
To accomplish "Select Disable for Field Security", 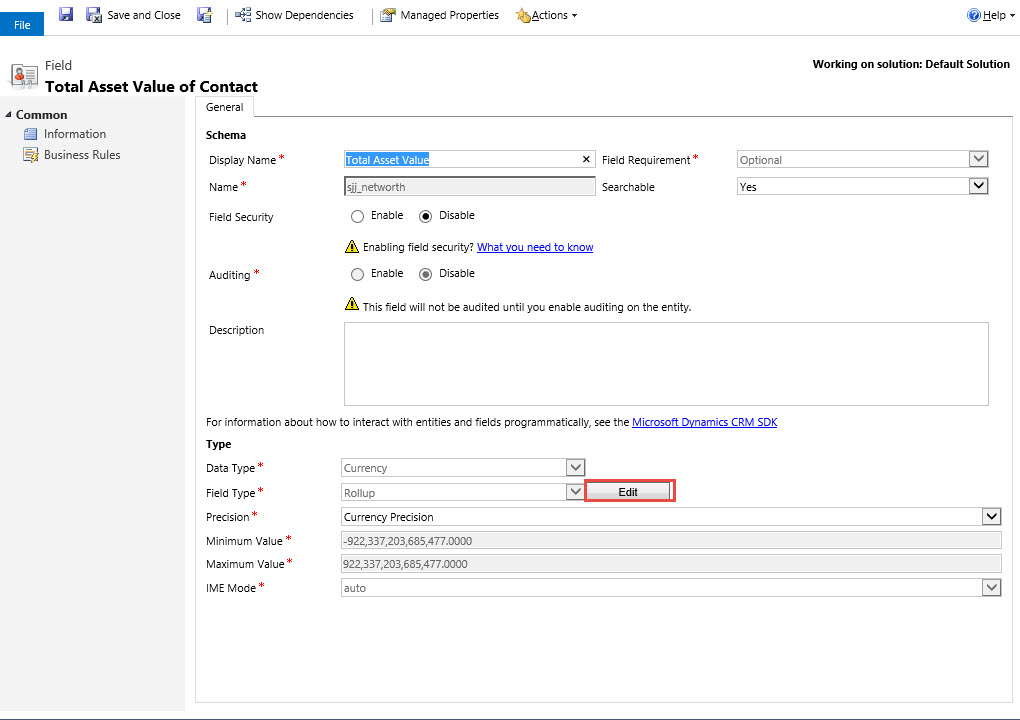I will click(425, 216).
